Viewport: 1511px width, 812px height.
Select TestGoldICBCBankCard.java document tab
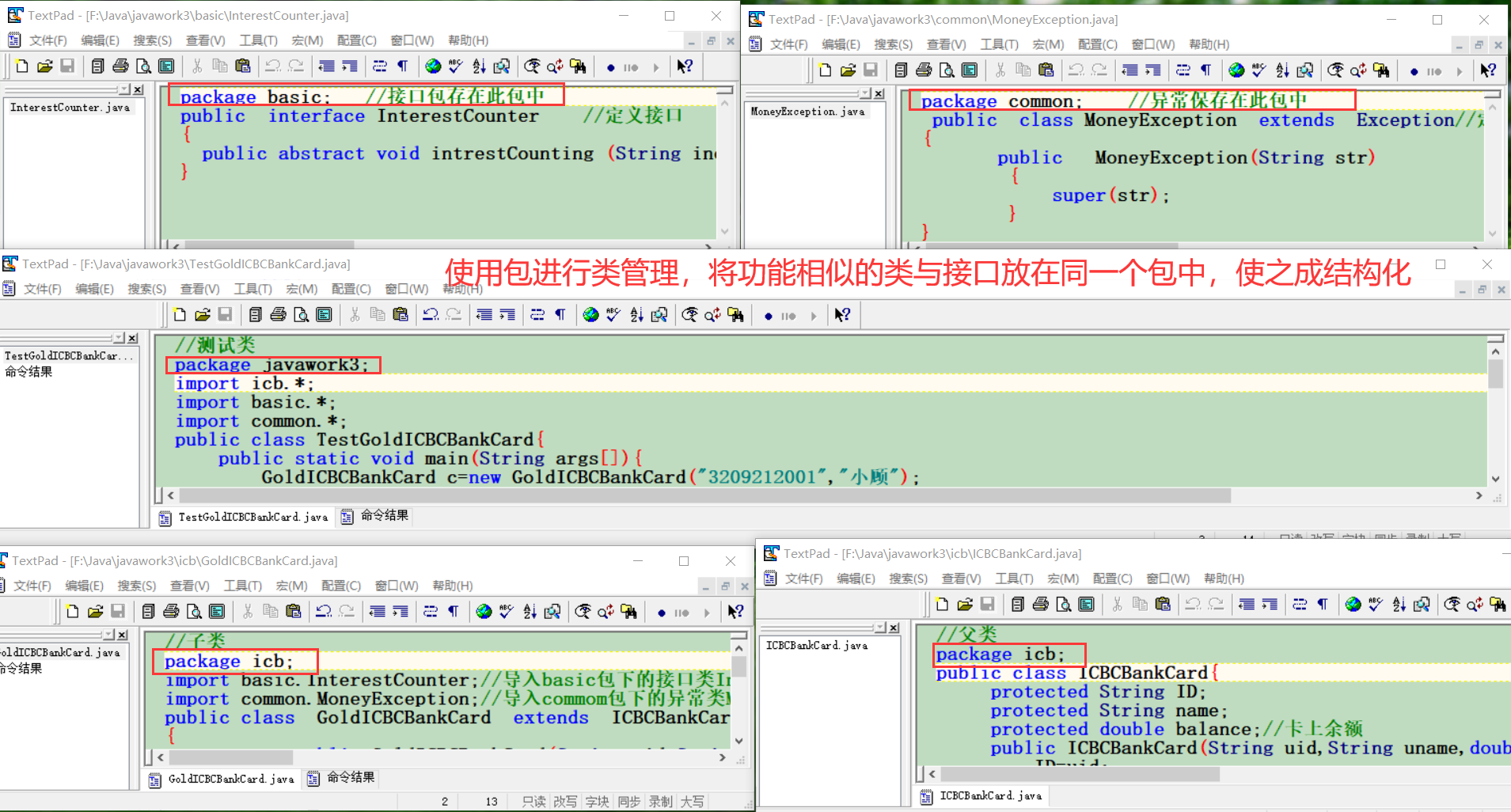[x=244, y=517]
